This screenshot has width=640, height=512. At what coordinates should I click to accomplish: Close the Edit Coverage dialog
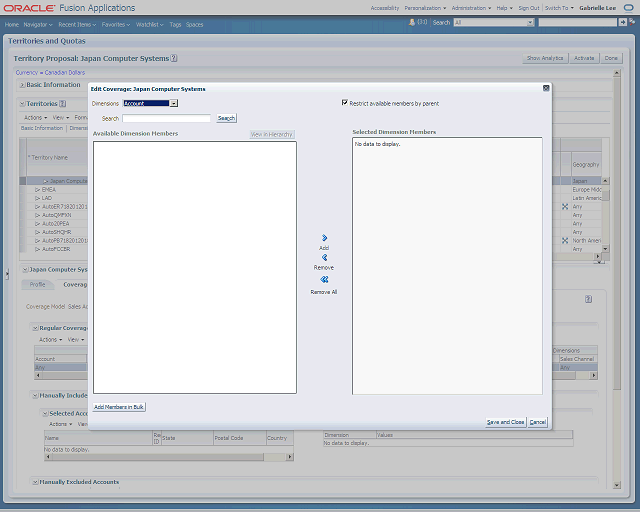tap(546, 88)
